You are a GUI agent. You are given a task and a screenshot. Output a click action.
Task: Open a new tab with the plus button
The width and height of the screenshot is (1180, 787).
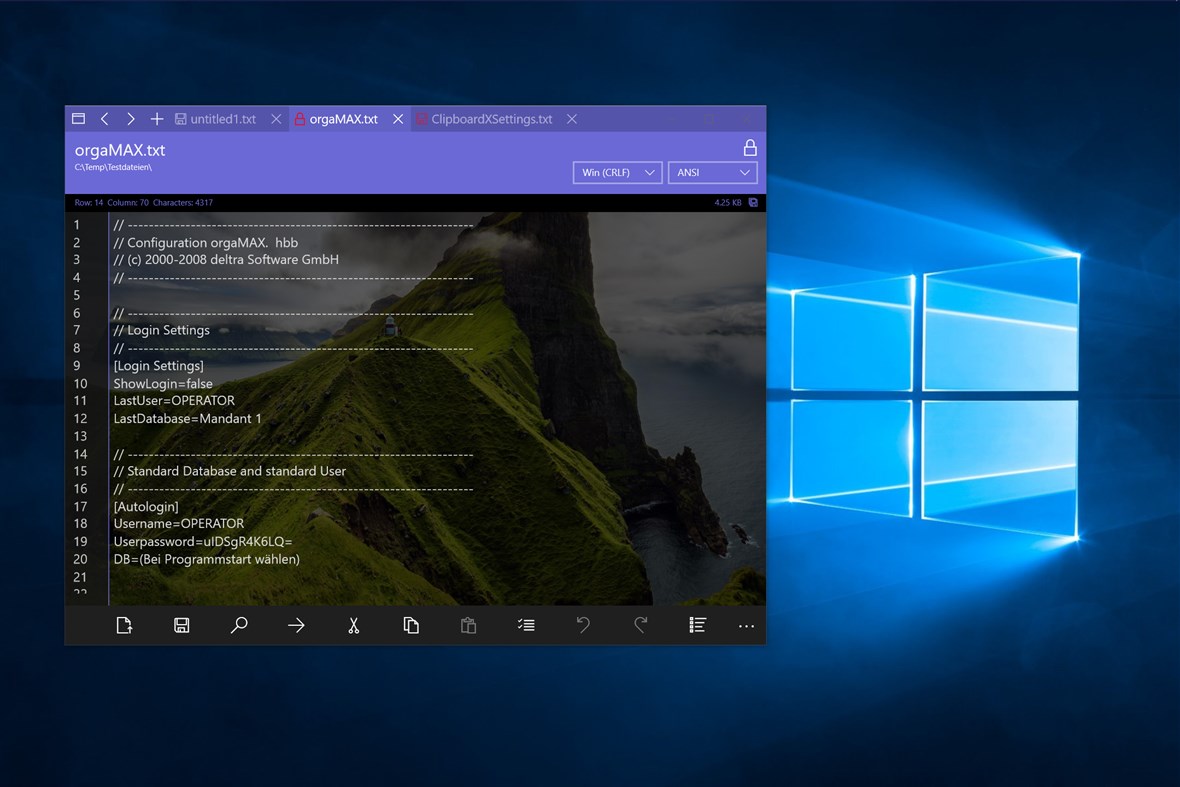pyautogui.click(x=156, y=118)
